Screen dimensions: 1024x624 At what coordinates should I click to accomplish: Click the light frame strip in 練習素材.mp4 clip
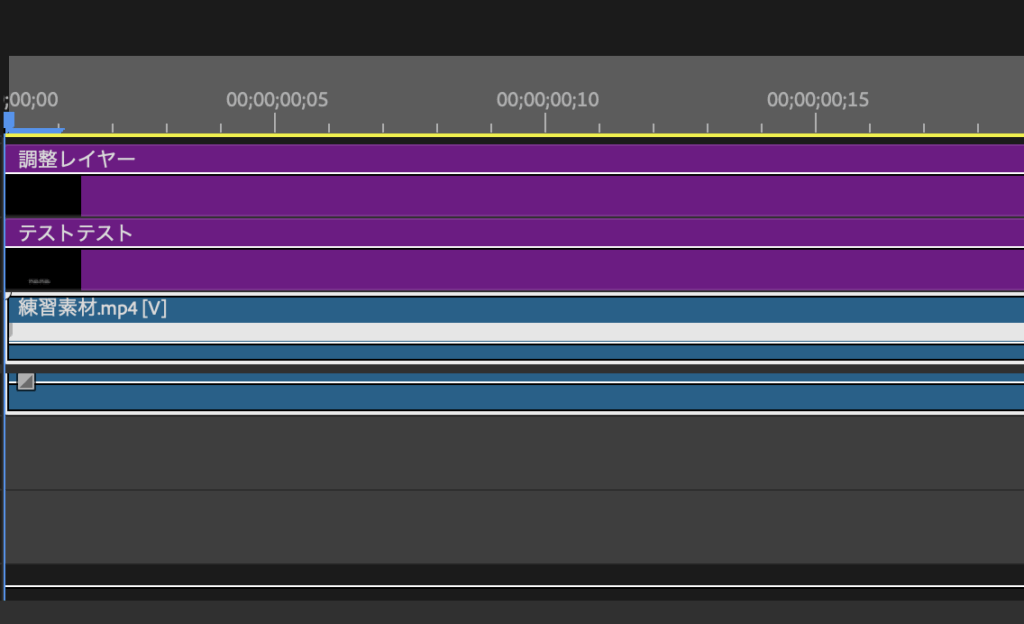tap(500, 332)
